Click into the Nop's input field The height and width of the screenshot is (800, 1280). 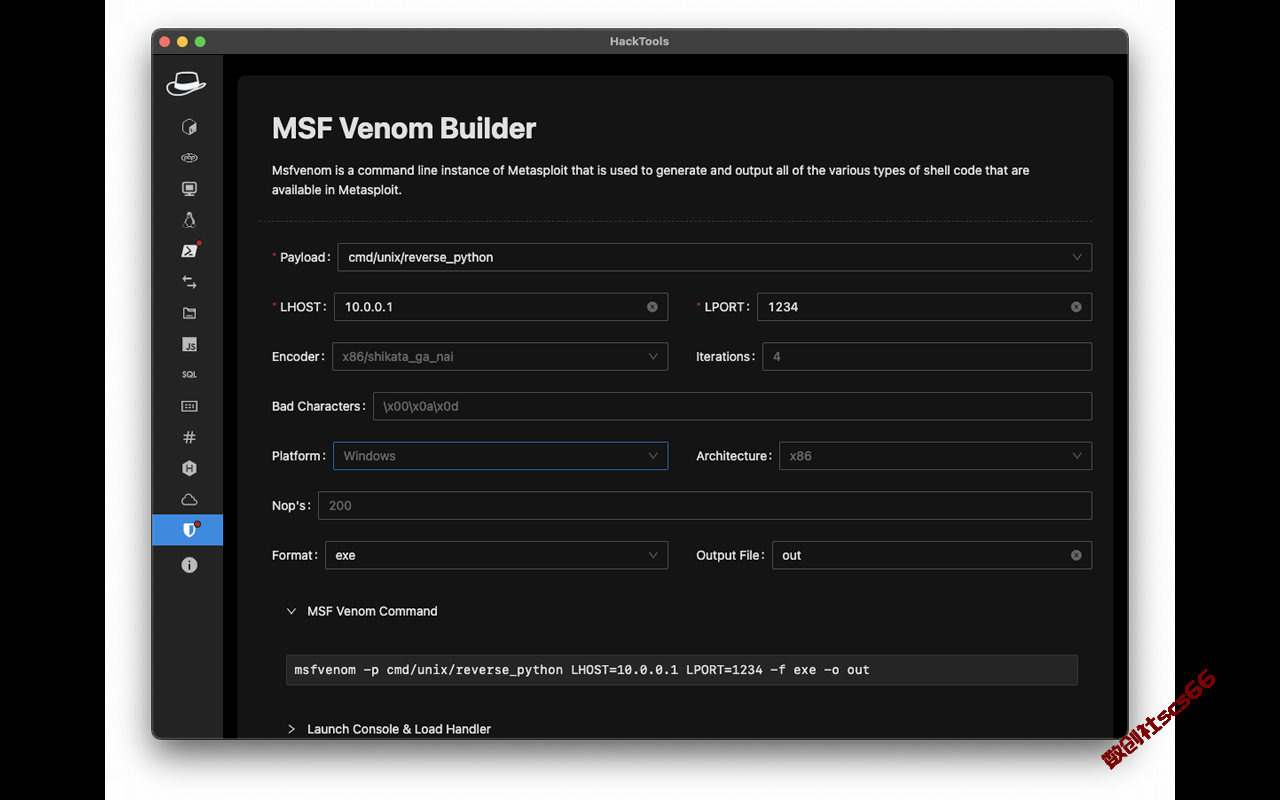705,505
